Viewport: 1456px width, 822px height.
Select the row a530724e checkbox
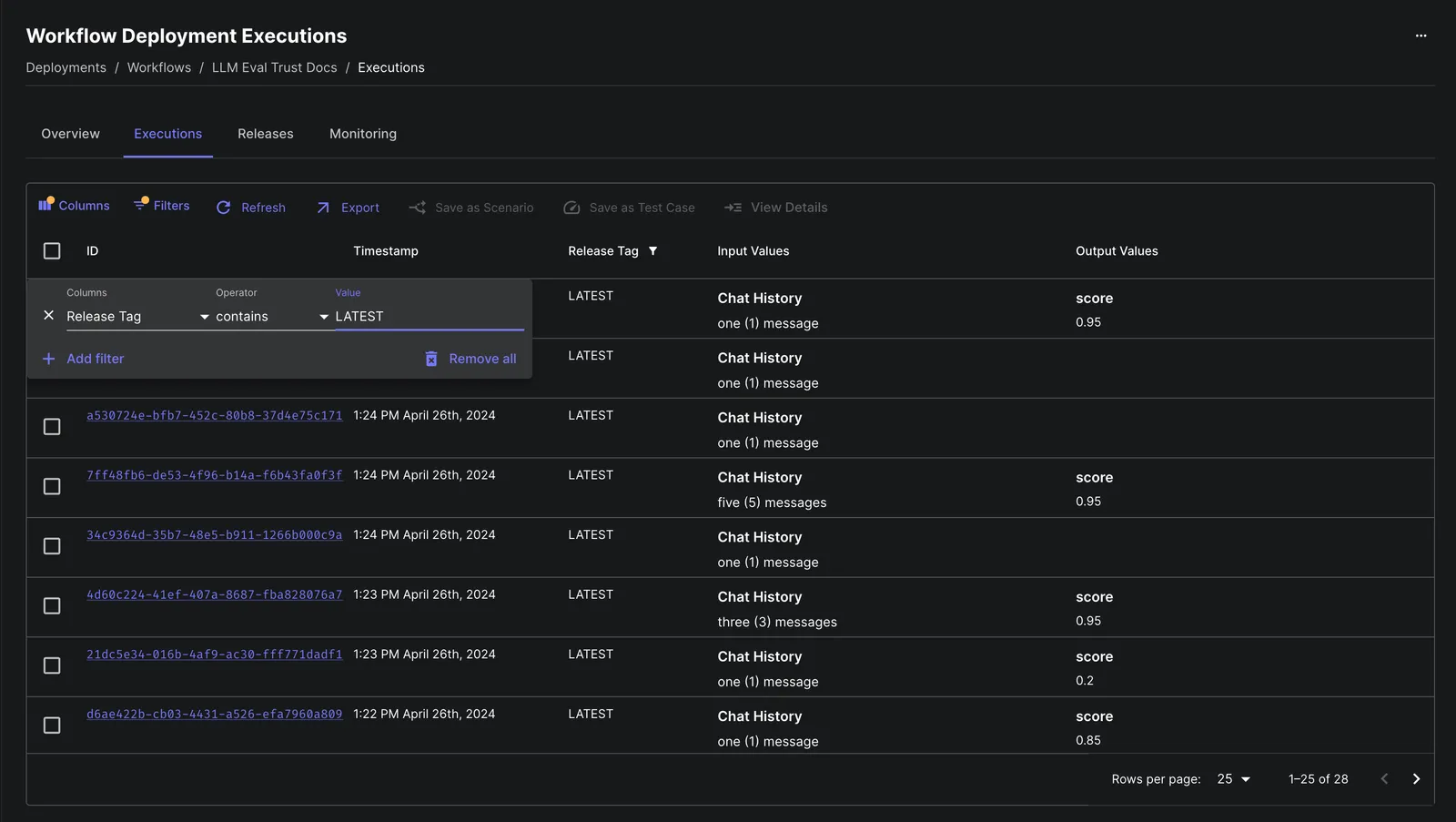[x=52, y=427]
